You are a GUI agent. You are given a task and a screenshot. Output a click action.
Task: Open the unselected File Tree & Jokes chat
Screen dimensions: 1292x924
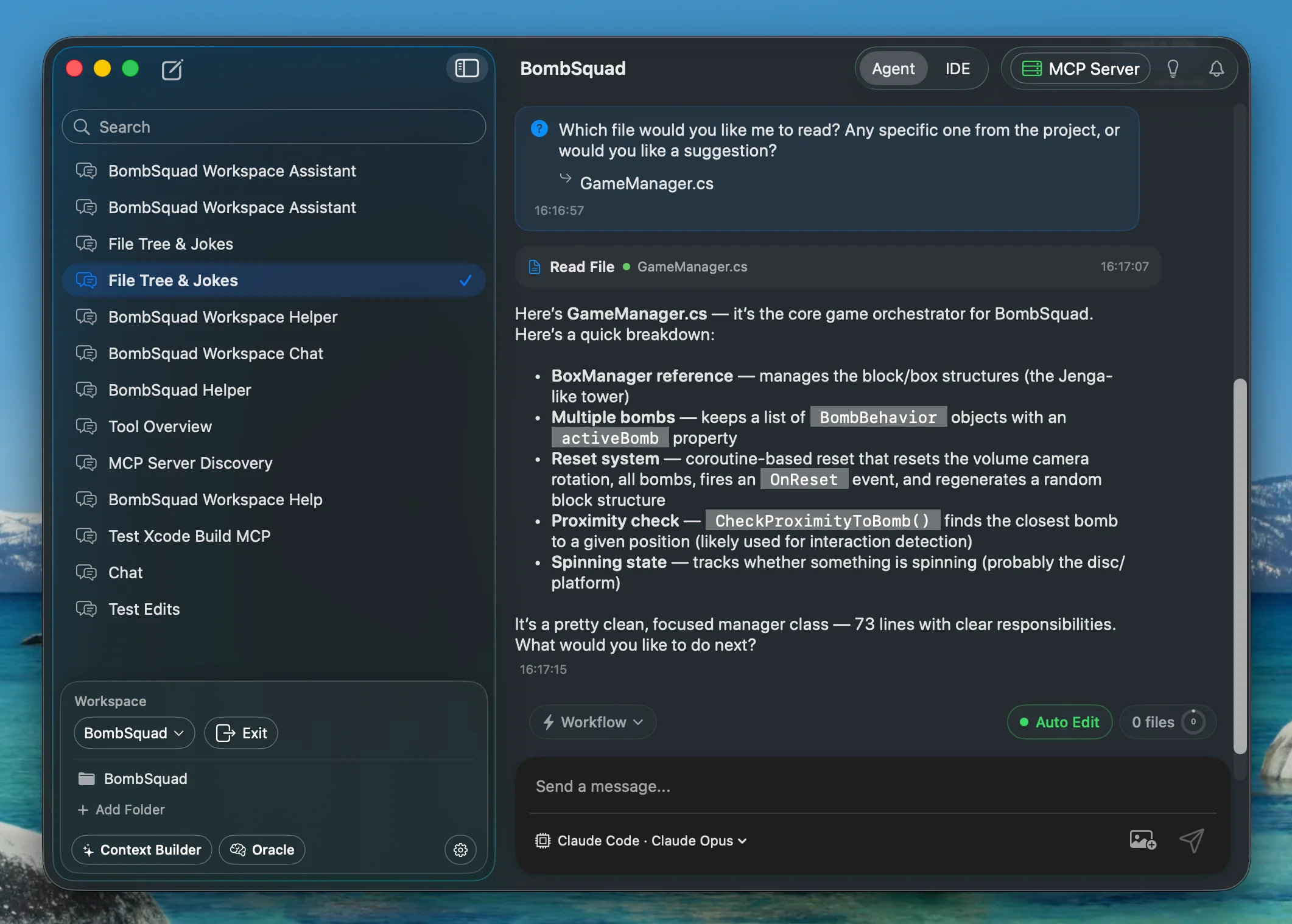(x=274, y=243)
